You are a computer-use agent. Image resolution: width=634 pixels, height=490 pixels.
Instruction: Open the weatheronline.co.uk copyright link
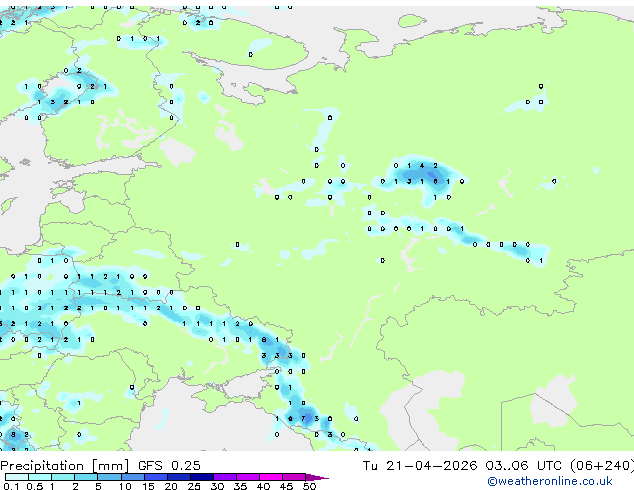coord(550,481)
